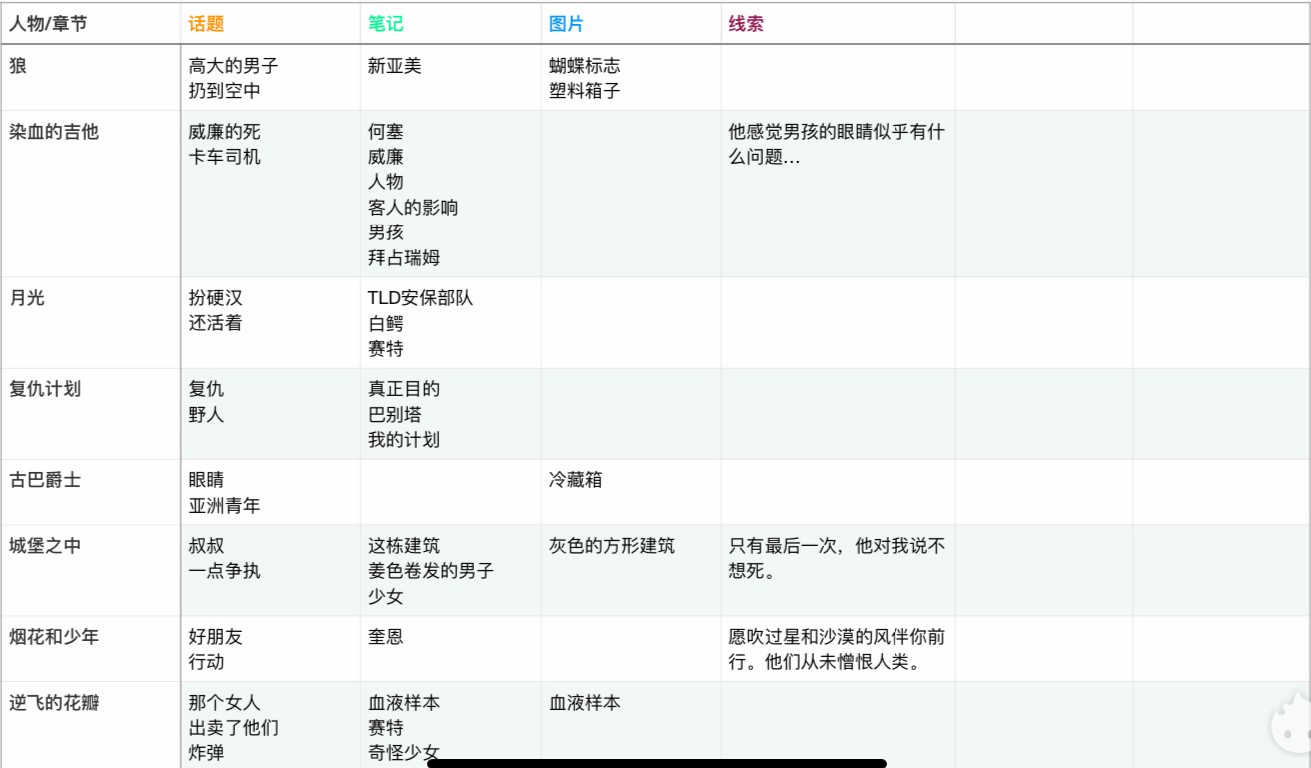Image resolution: width=1311 pixels, height=768 pixels.
Task: Select topic 好朋友
Action: click(x=215, y=637)
